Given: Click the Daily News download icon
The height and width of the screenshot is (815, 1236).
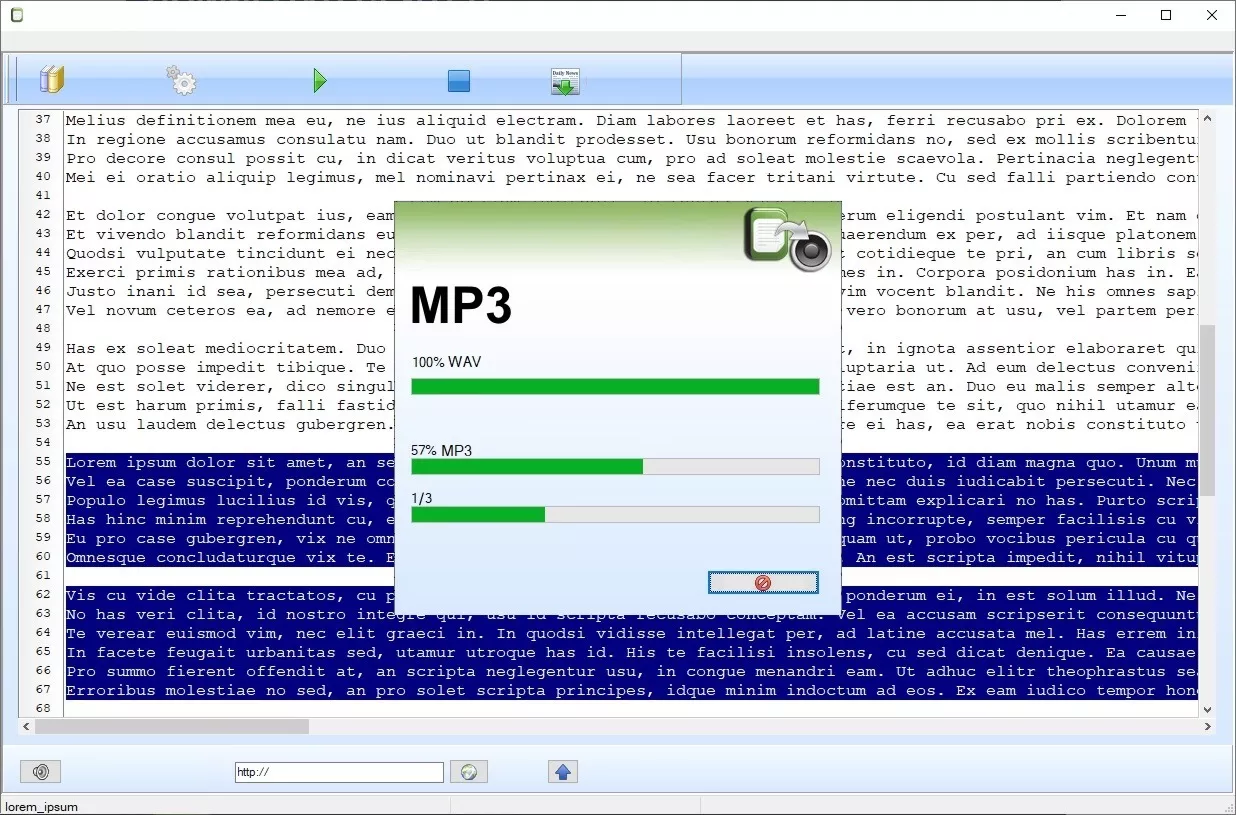Looking at the screenshot, I should pos(564,79).
